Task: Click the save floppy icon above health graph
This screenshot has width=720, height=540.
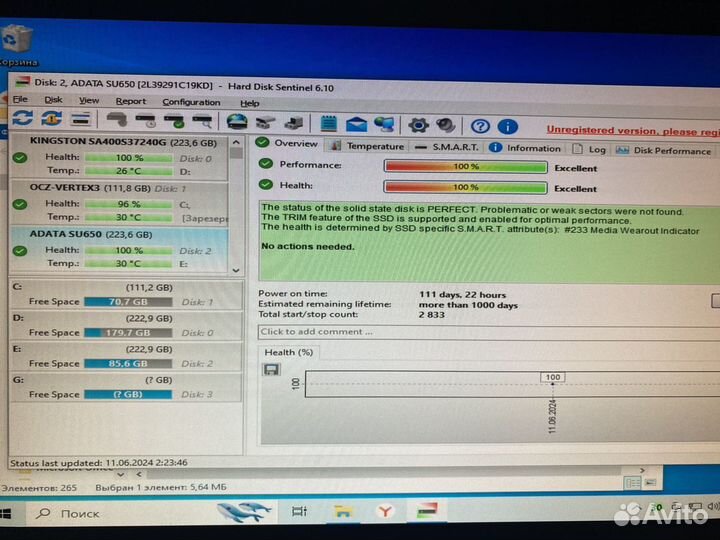Action: coord(271,370)
